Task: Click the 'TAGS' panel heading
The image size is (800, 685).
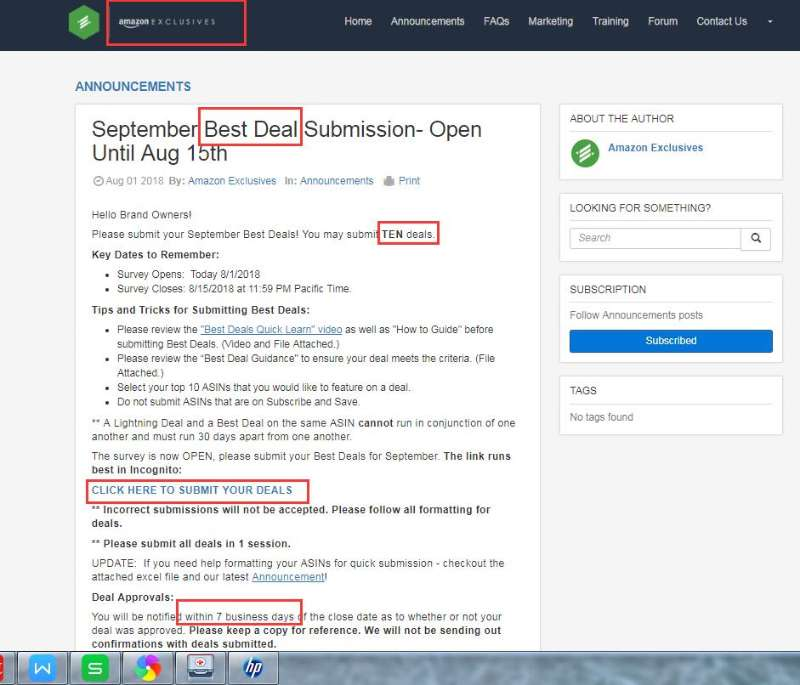Action: (x=583, y=391)
